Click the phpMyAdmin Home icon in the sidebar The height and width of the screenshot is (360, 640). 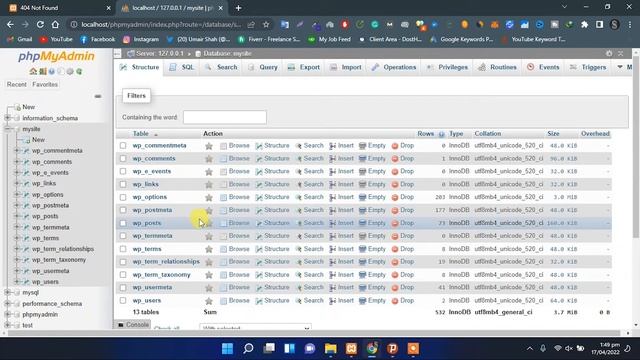[33, 71]
